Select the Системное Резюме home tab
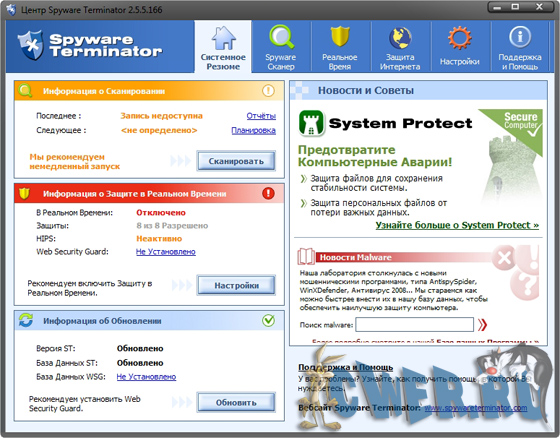Image resolution: width=560 pixels, height=438 pixels. [x=223, y=47]
